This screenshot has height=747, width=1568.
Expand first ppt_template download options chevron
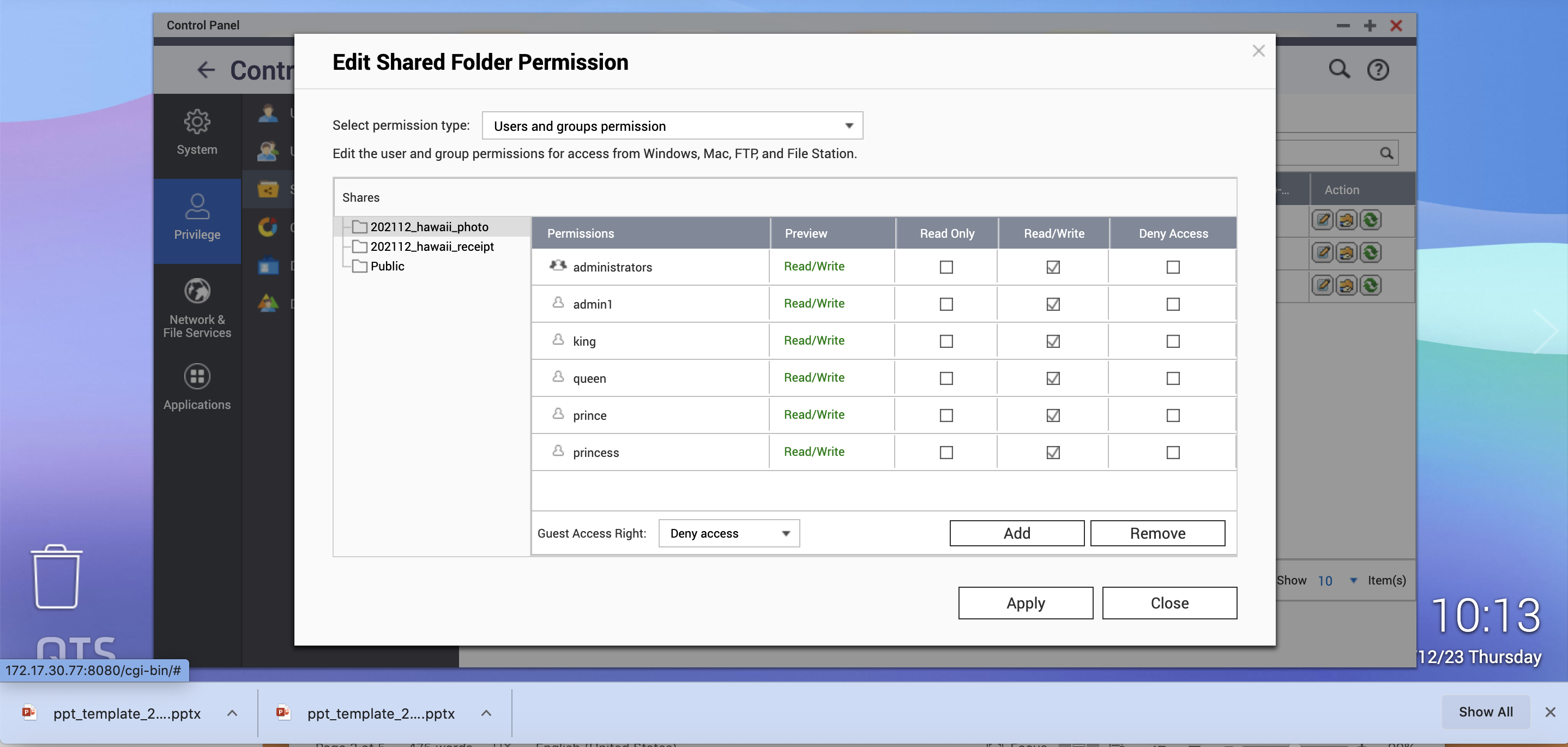tap(232, 713)
